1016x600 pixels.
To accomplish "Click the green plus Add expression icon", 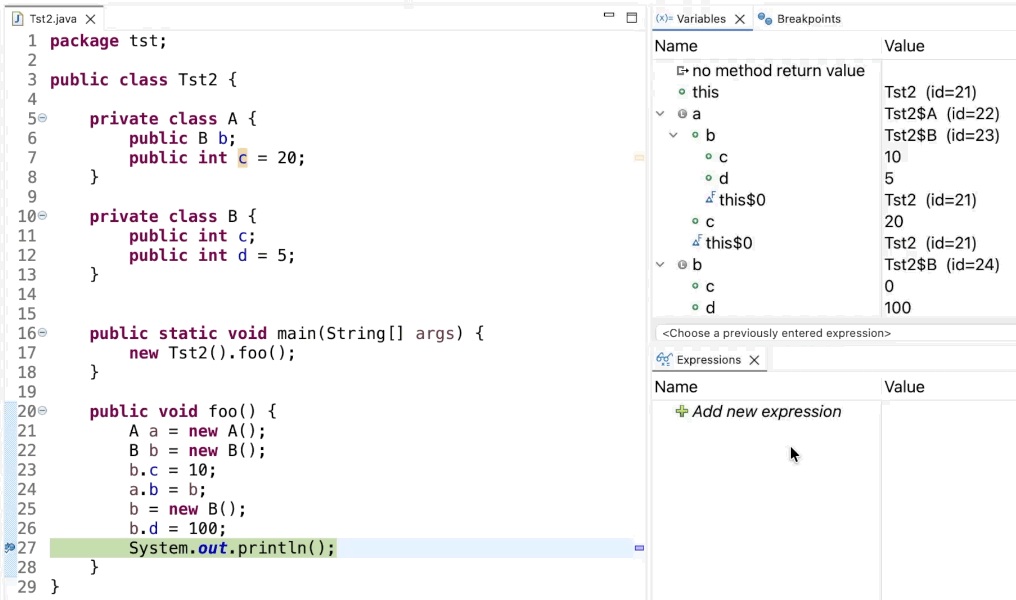I will [682, 411].
